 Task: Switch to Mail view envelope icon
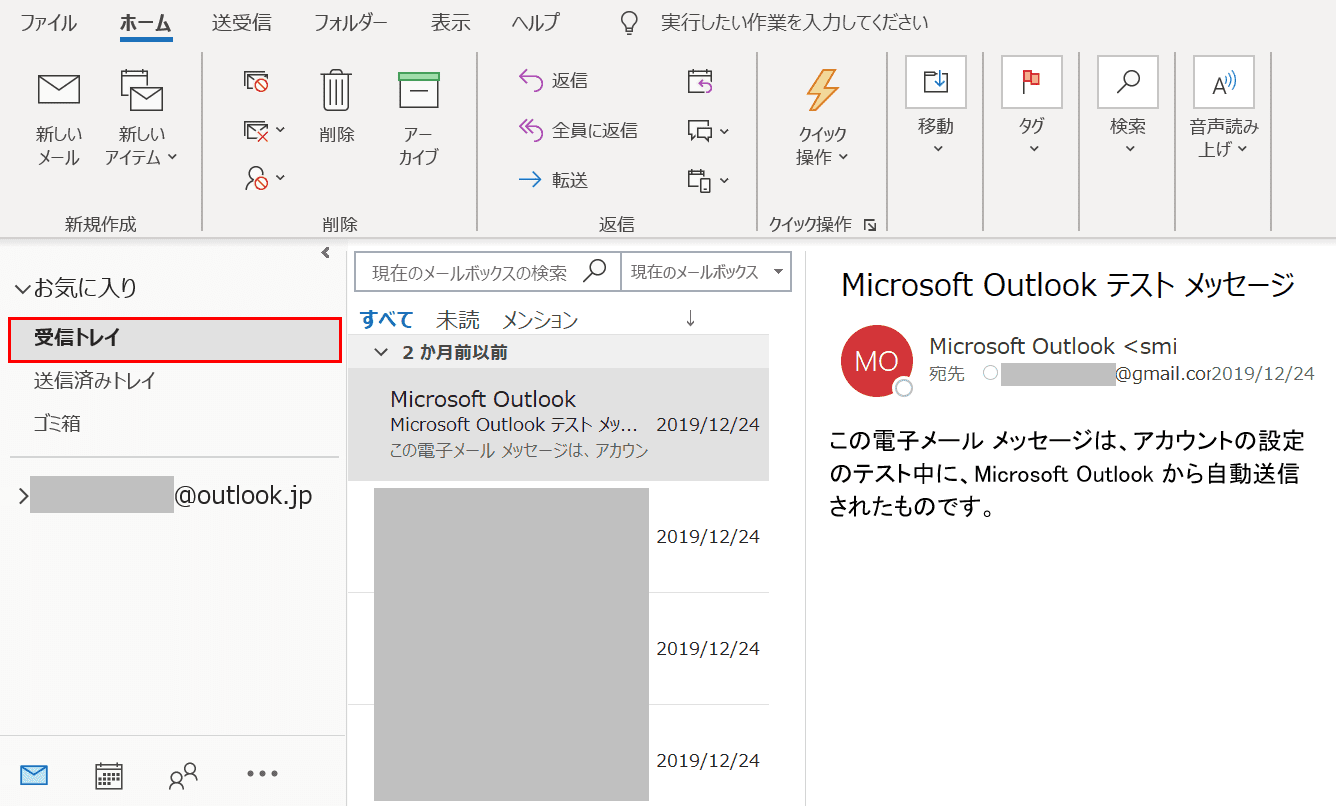[x=34, y=774]
